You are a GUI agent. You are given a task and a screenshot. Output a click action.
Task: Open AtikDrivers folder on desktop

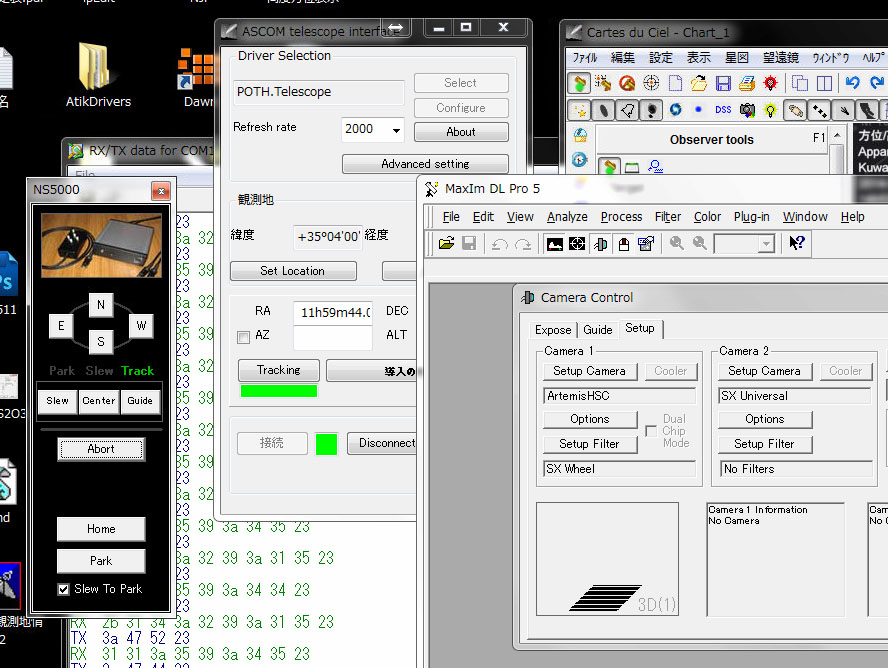[x=98, y=76]
